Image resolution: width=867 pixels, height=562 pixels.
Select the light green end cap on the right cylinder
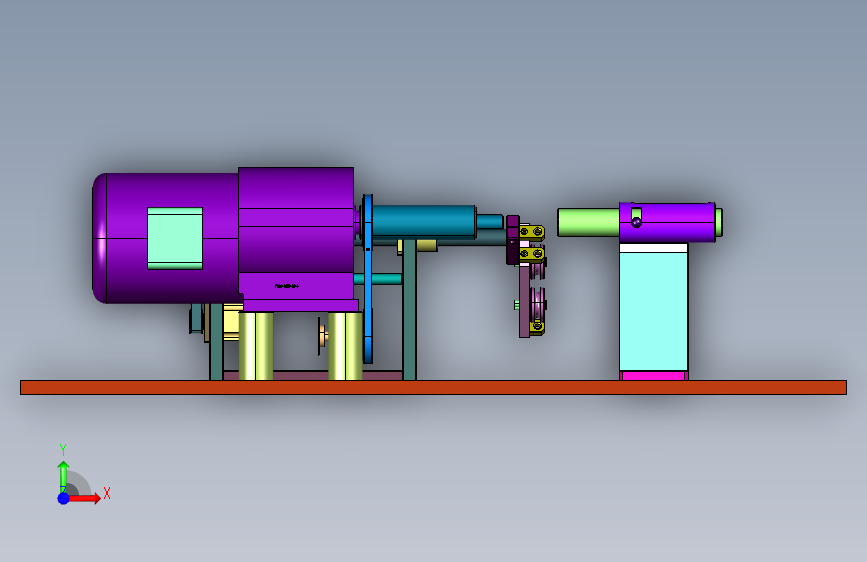click(719, 222)
